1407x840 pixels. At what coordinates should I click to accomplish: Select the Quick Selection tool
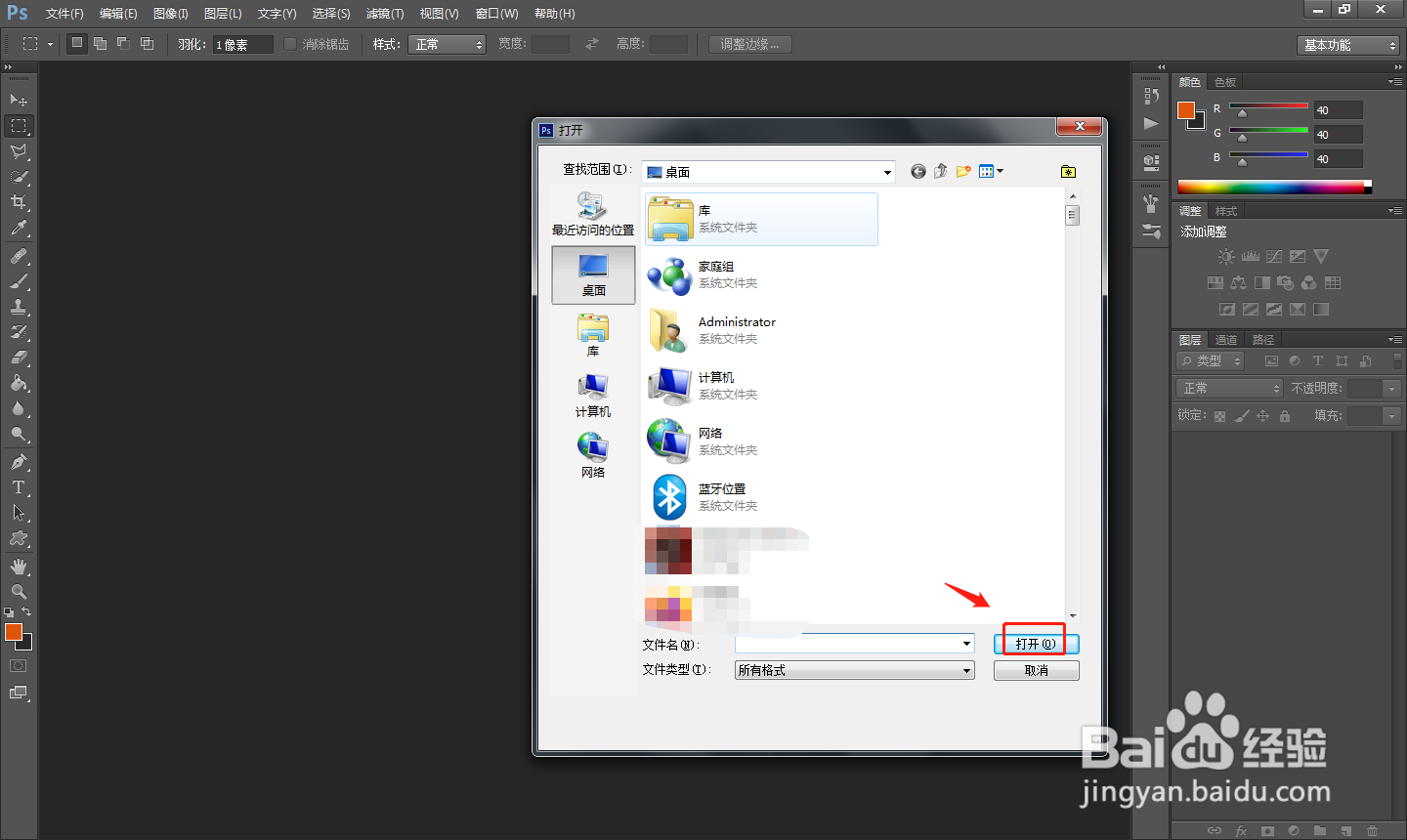pyautogui.click(x=19, y=177)
